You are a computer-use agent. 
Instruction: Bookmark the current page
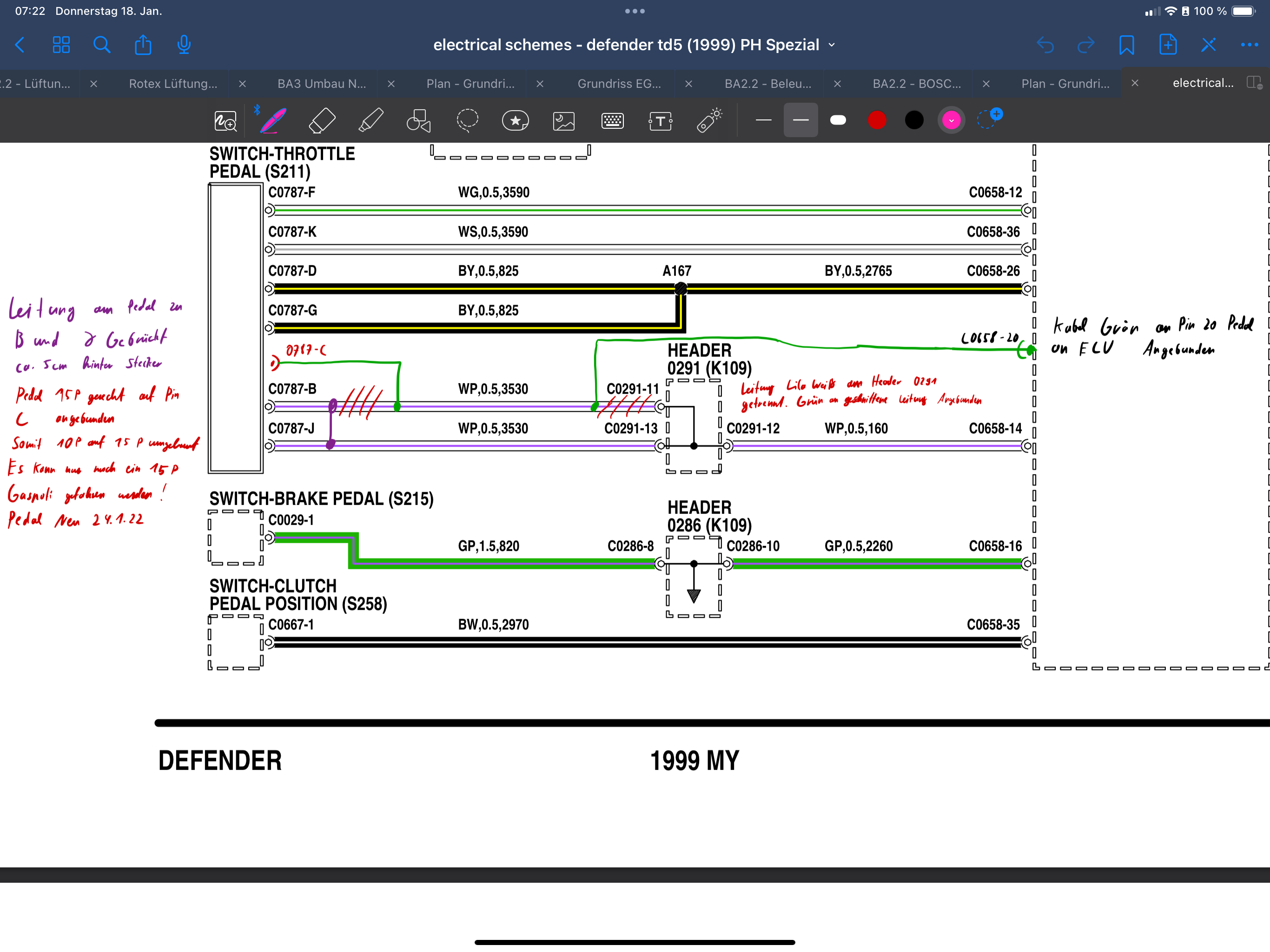pyautogui.click(x=1126, y=45)
